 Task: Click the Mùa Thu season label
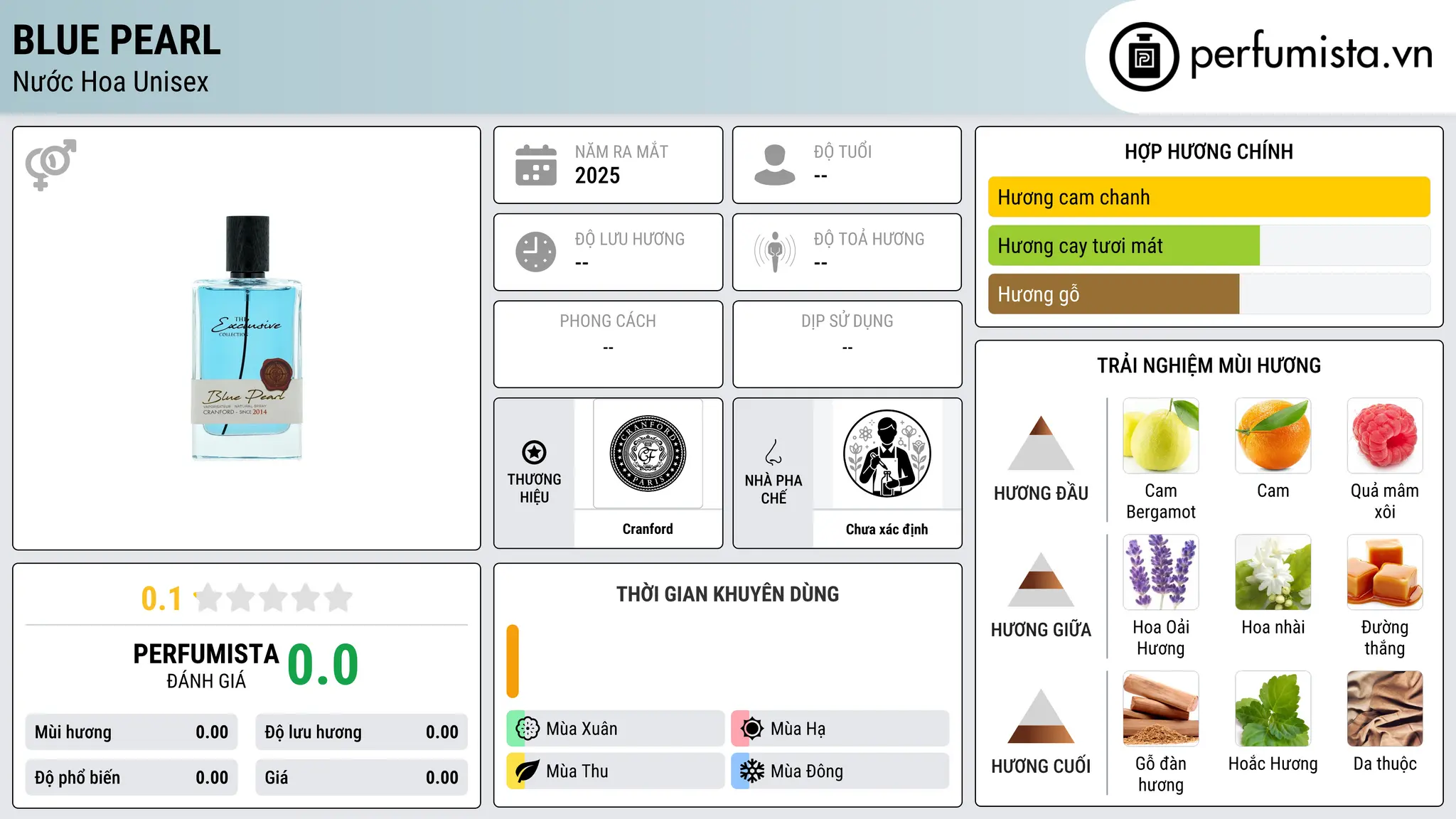coord(577,771)
